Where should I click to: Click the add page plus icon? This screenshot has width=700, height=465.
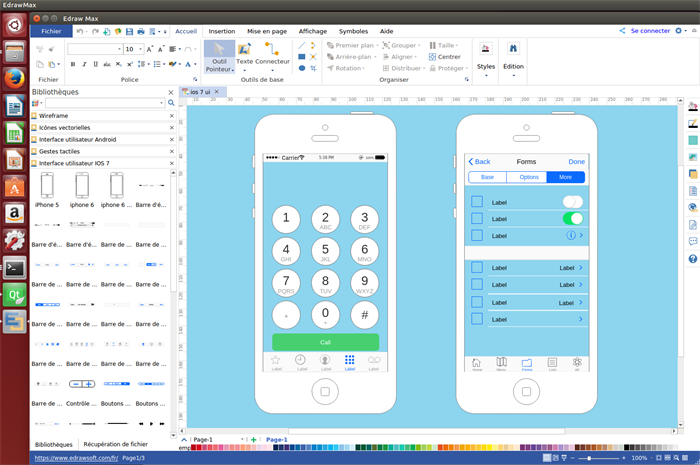pyautogui.click(x=254, y=440)
